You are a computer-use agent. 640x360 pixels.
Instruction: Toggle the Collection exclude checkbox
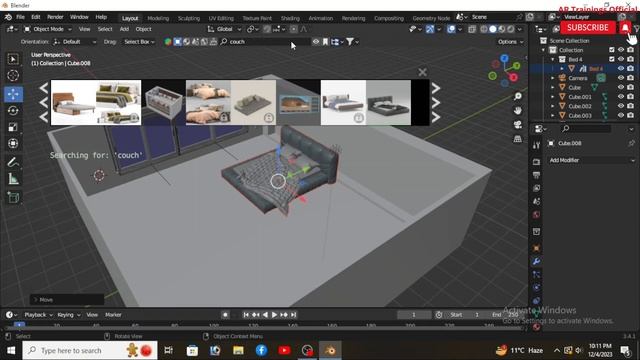(x=611, y=50)
